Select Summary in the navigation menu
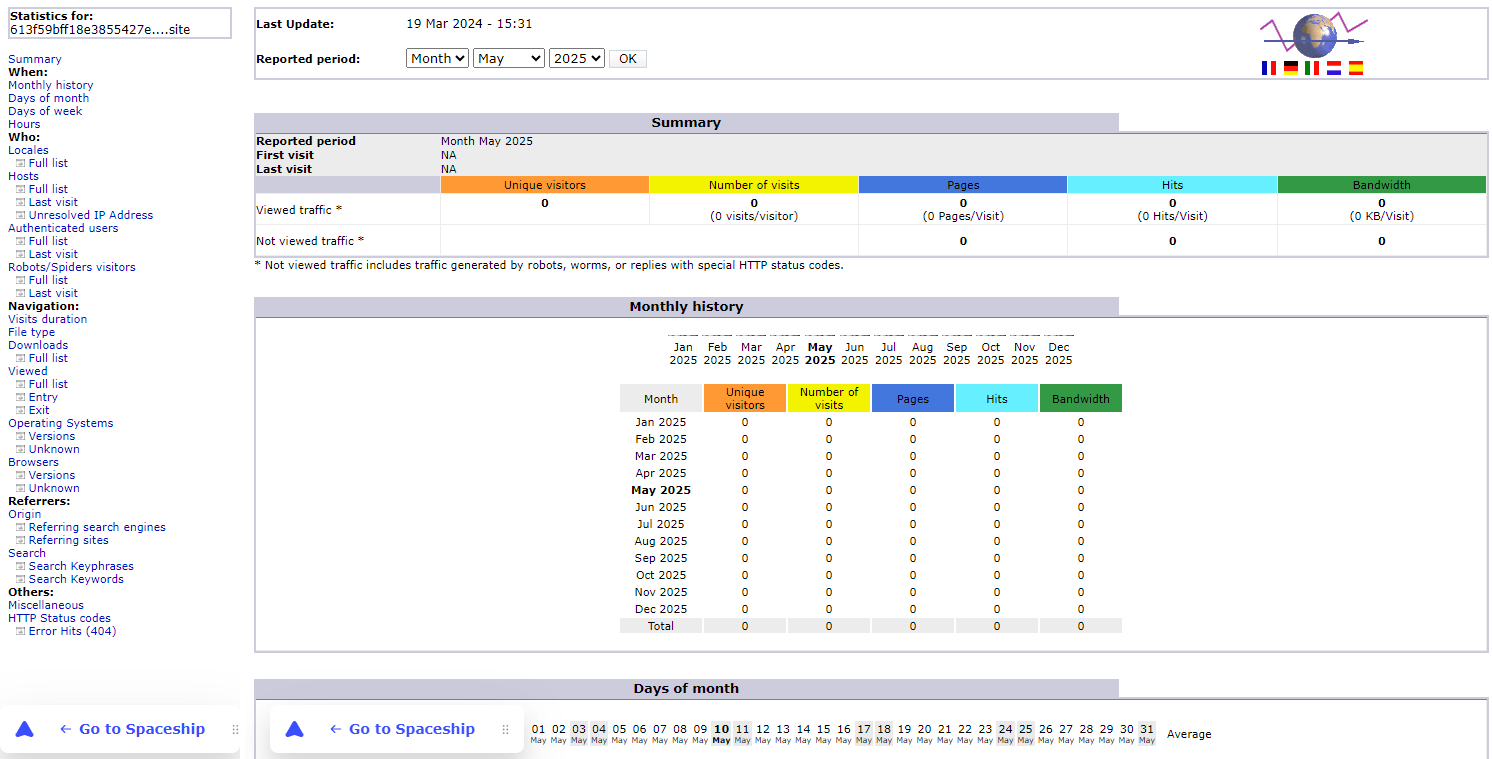Image resolution: width=1492 pixels, height=759 pixels. 34,58
